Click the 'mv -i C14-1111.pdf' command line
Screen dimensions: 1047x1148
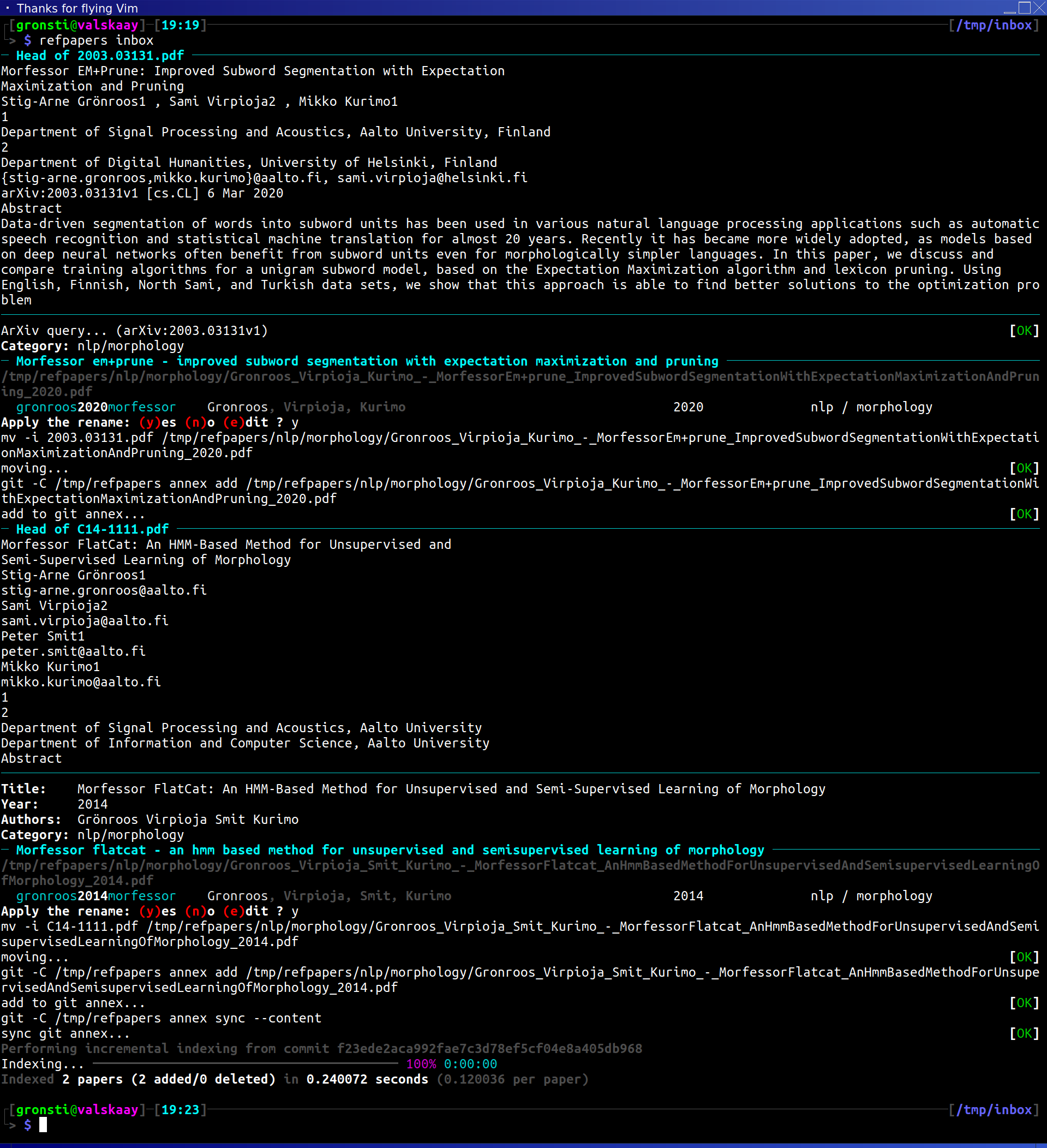click(x=520, y=934)
